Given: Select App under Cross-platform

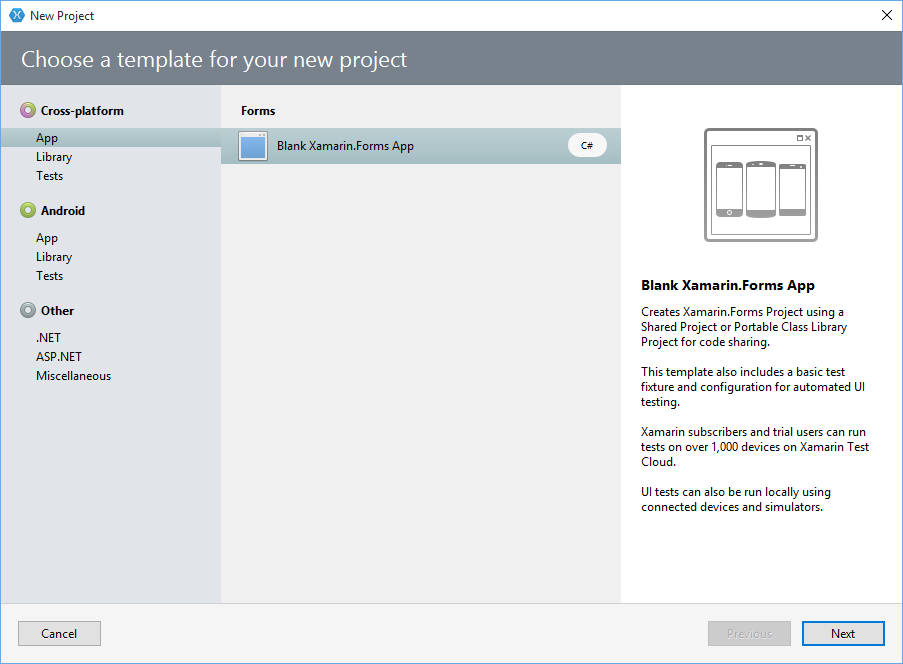Looking at the screenshot, I should (111, 138).
